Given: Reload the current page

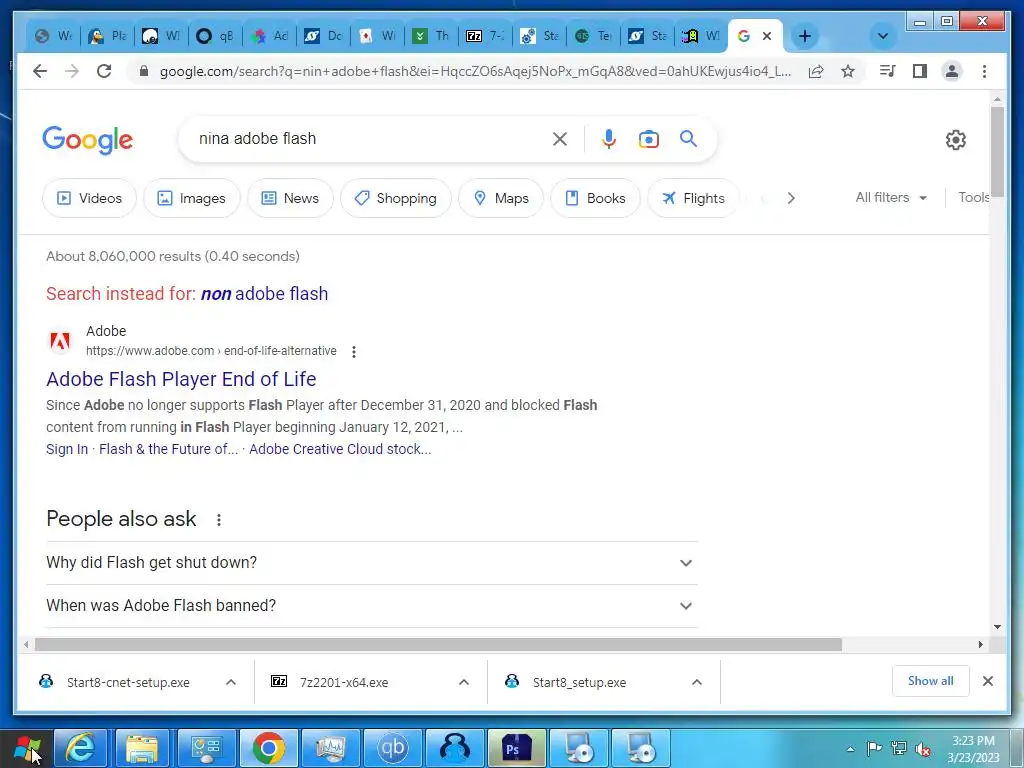Looking at the screenshot, I should (104, 71).
